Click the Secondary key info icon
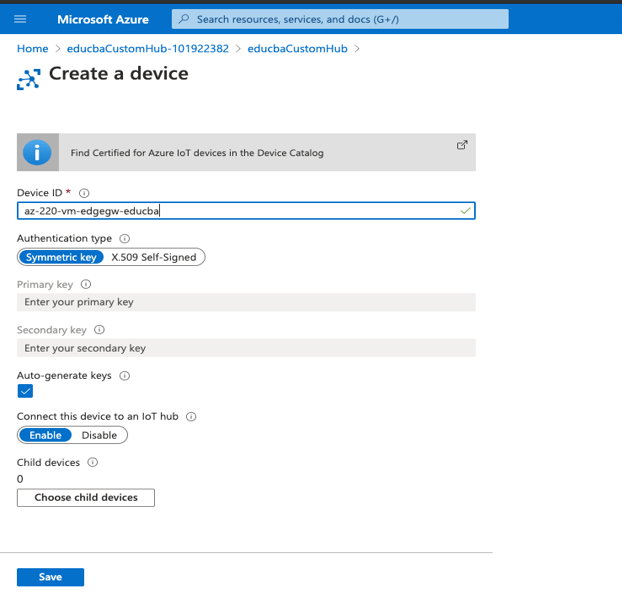 [99, 330]
